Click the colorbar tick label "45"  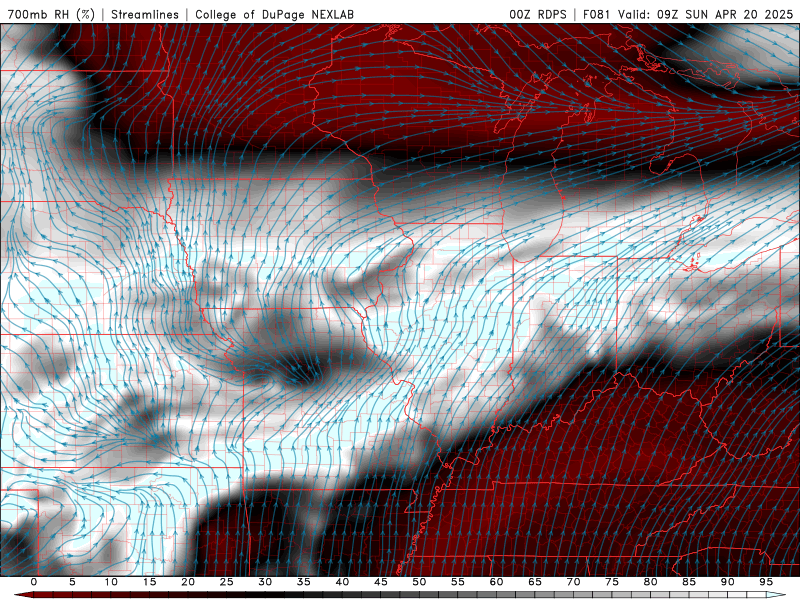click(x=381, y=582)
